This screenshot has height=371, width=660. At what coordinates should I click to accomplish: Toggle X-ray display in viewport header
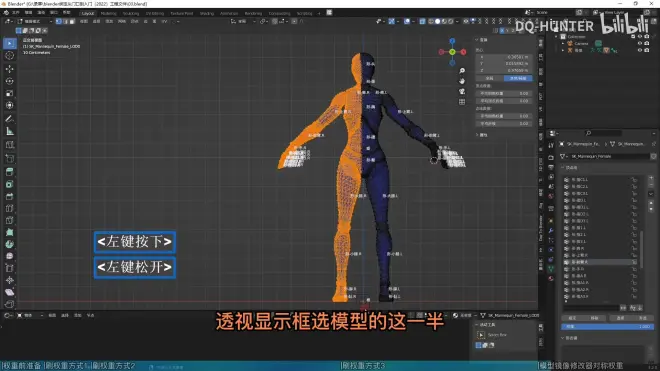pyautogui.click(x=422, y=21)
